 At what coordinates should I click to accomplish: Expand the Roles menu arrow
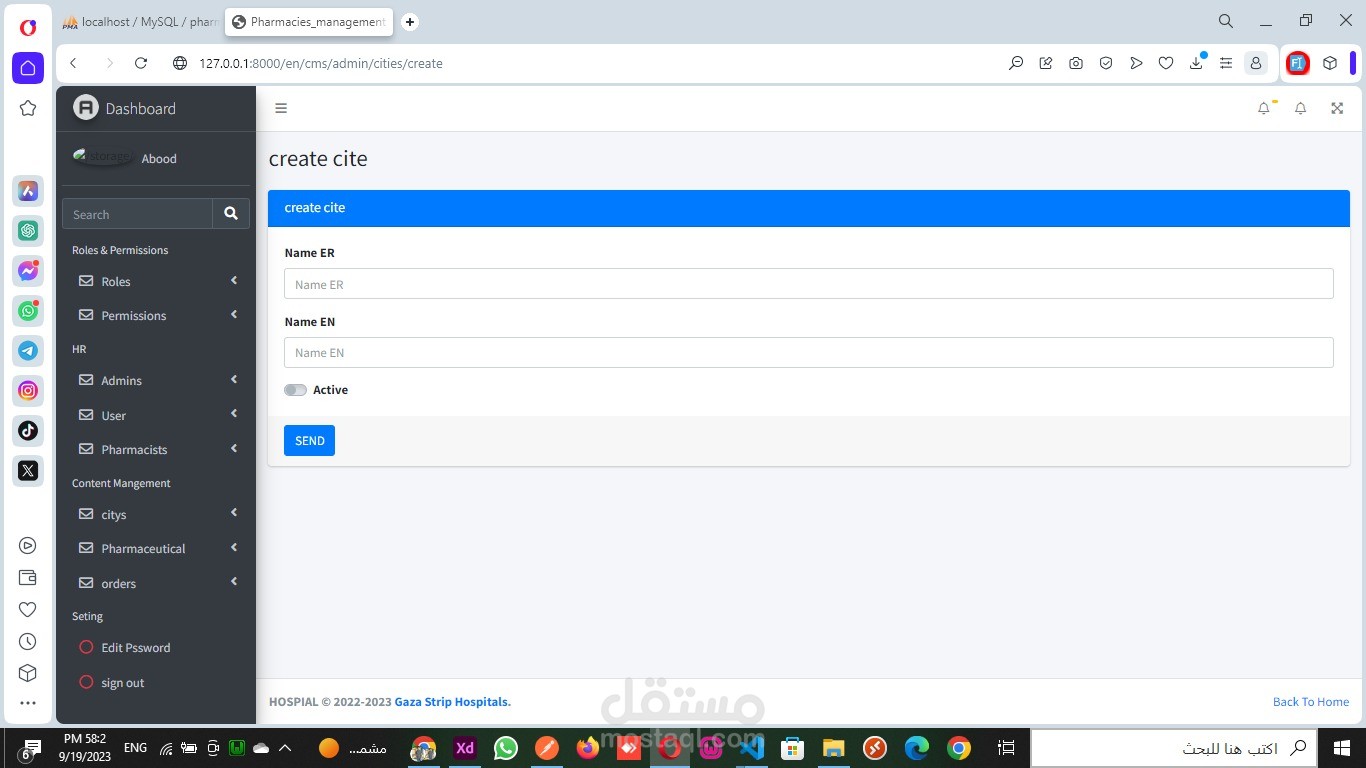tap(234, 281)
